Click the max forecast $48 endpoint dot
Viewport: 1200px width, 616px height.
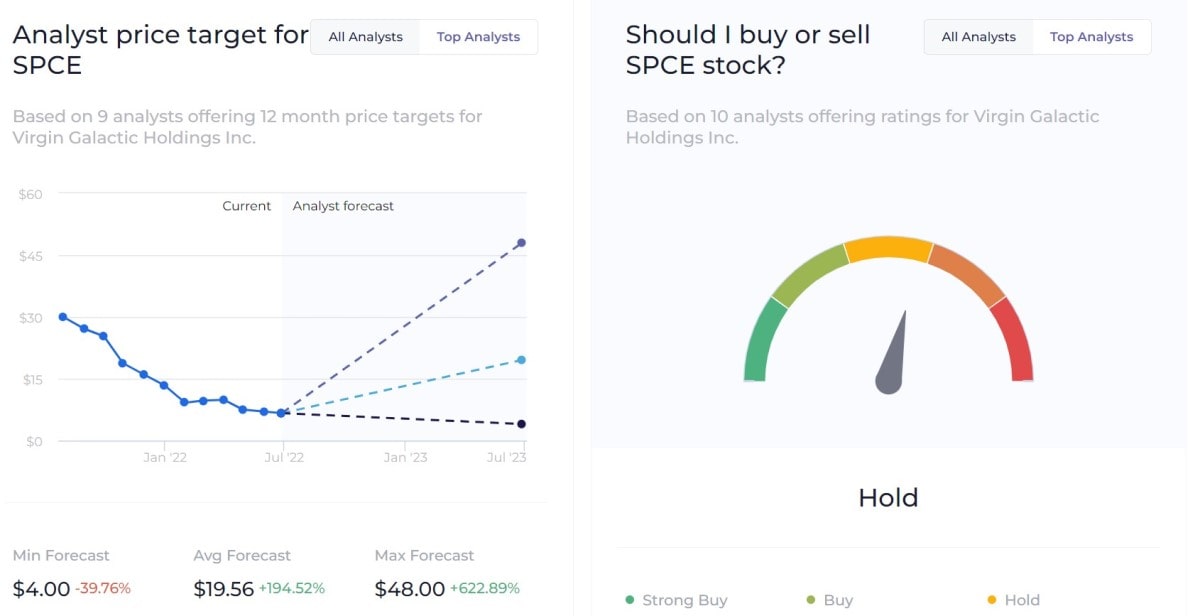pos(521,243)
